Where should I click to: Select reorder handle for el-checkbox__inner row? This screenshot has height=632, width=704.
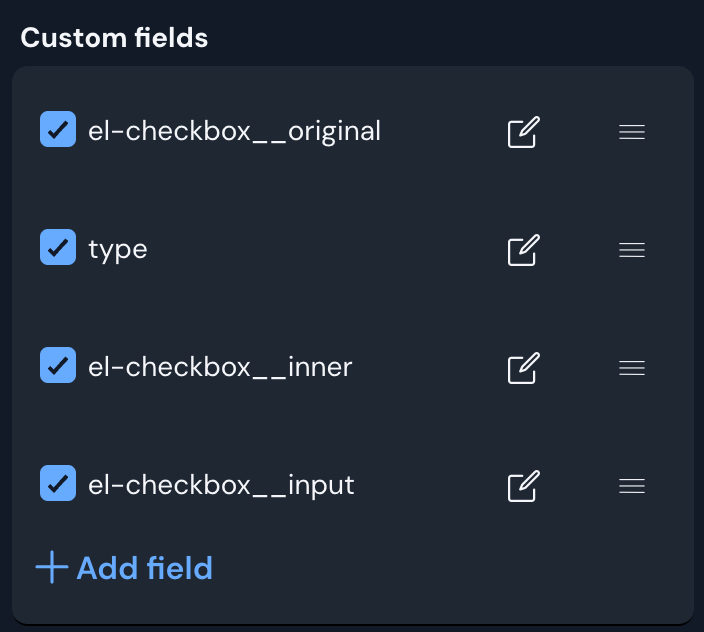[x=632, y=368]
